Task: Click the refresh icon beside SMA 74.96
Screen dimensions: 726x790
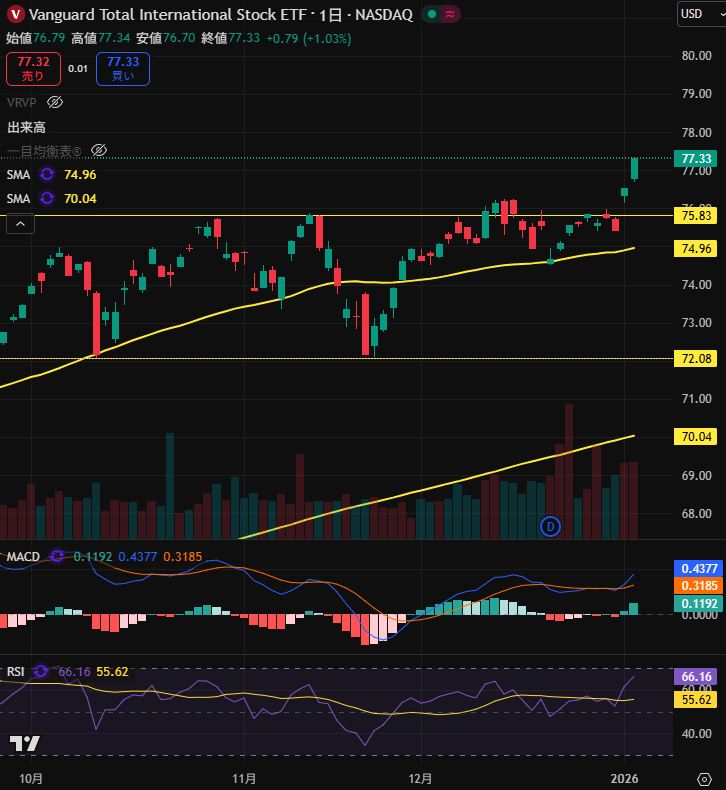Action: (x=46, y=174)
